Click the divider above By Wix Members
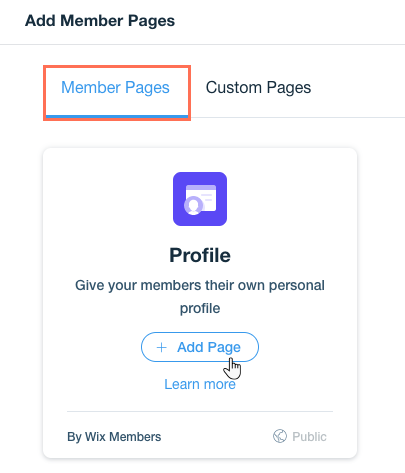The height and width of the screenshot is (473, 405). point(200,411)
